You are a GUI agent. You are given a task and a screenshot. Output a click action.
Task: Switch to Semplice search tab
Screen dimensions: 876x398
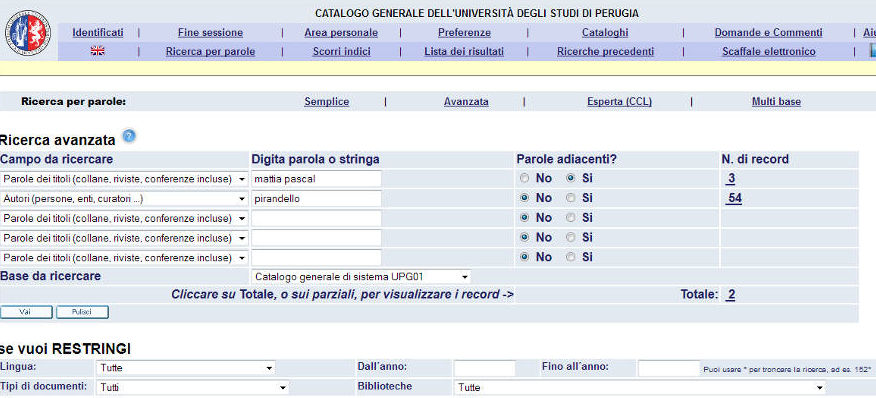tap(327, 102)
